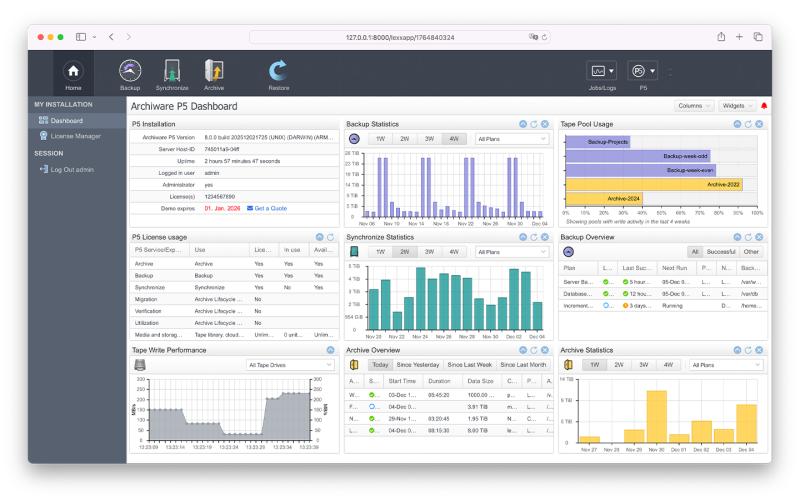Open the Synchronize module
The image size is (800, 500).
coord(172,74)
